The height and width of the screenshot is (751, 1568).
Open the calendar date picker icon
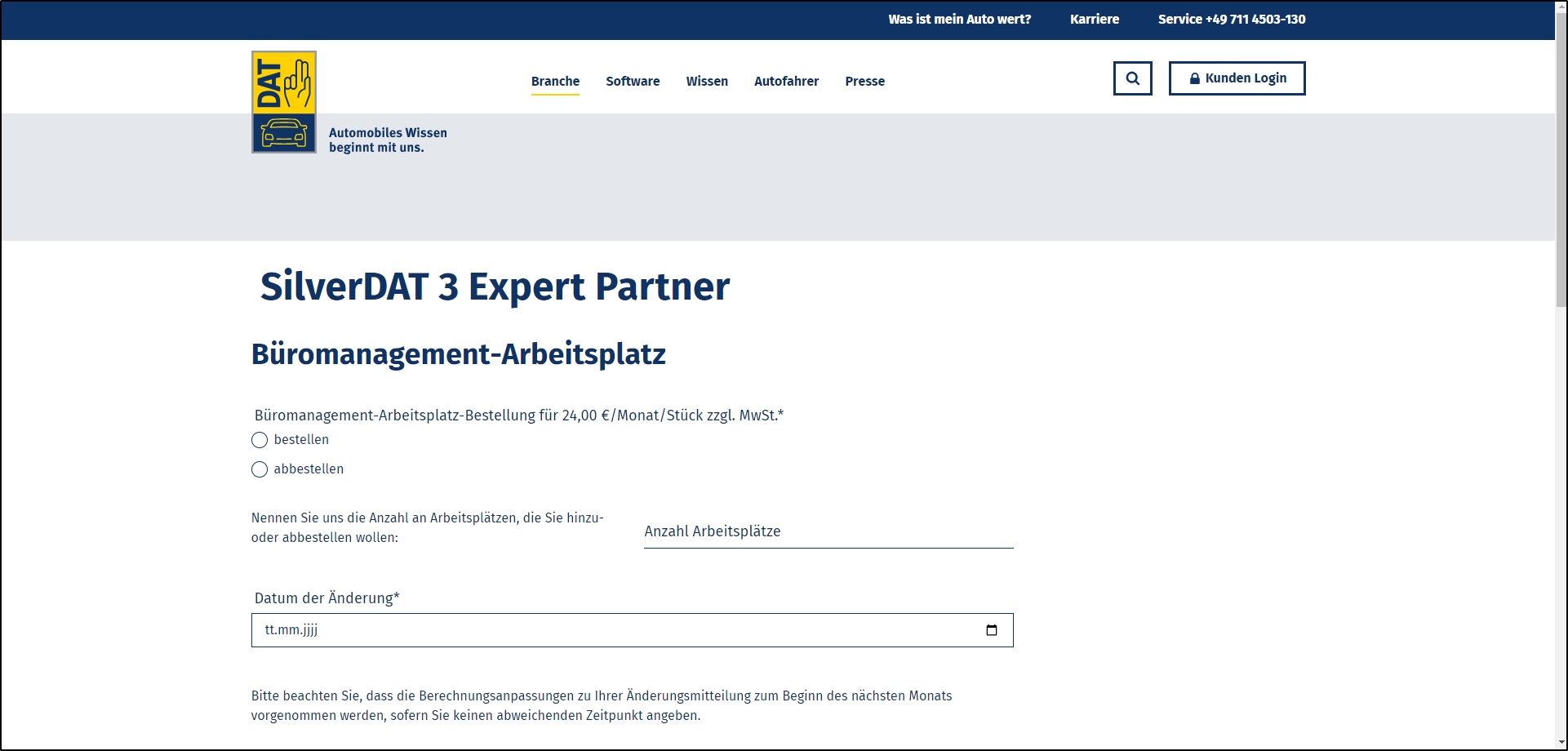991,630
